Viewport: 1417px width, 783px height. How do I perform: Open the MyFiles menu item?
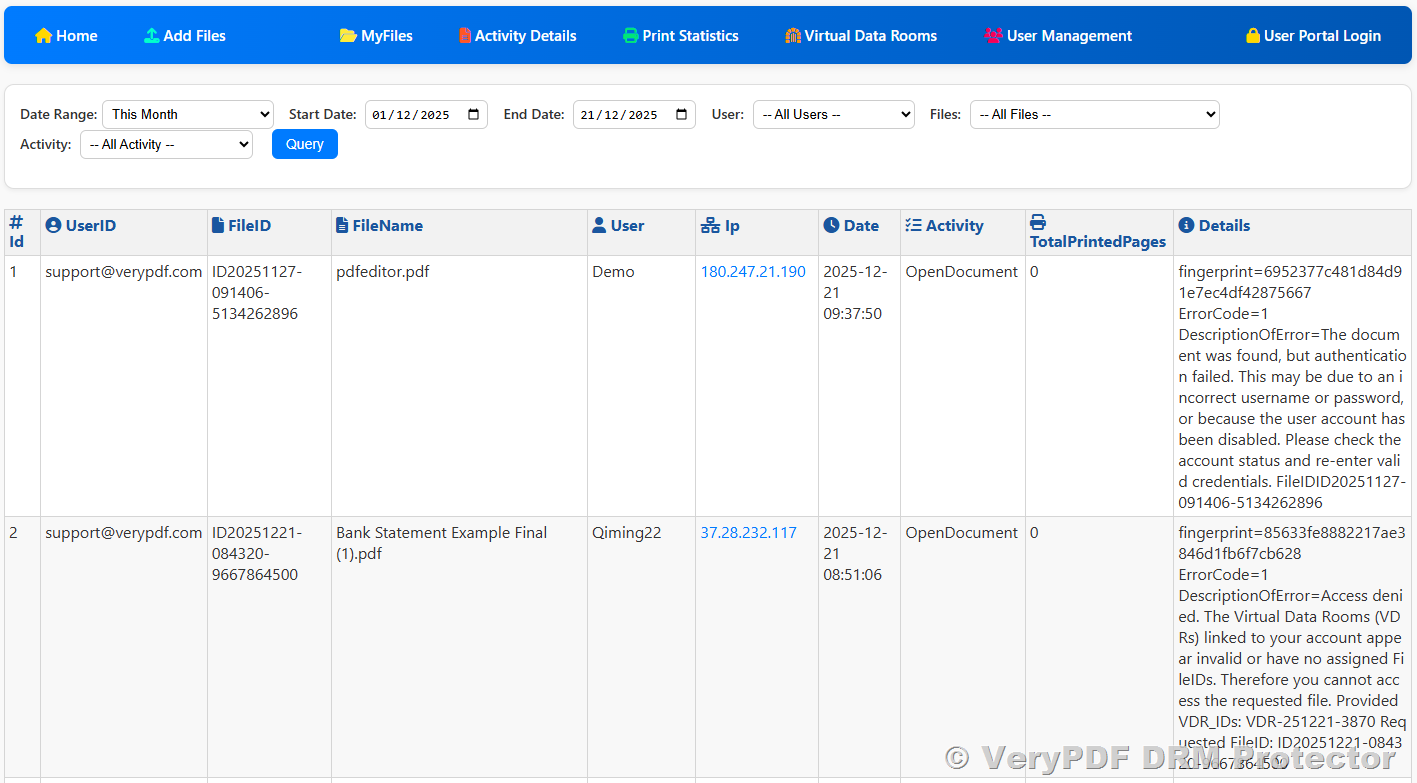(x=386, y=36)
